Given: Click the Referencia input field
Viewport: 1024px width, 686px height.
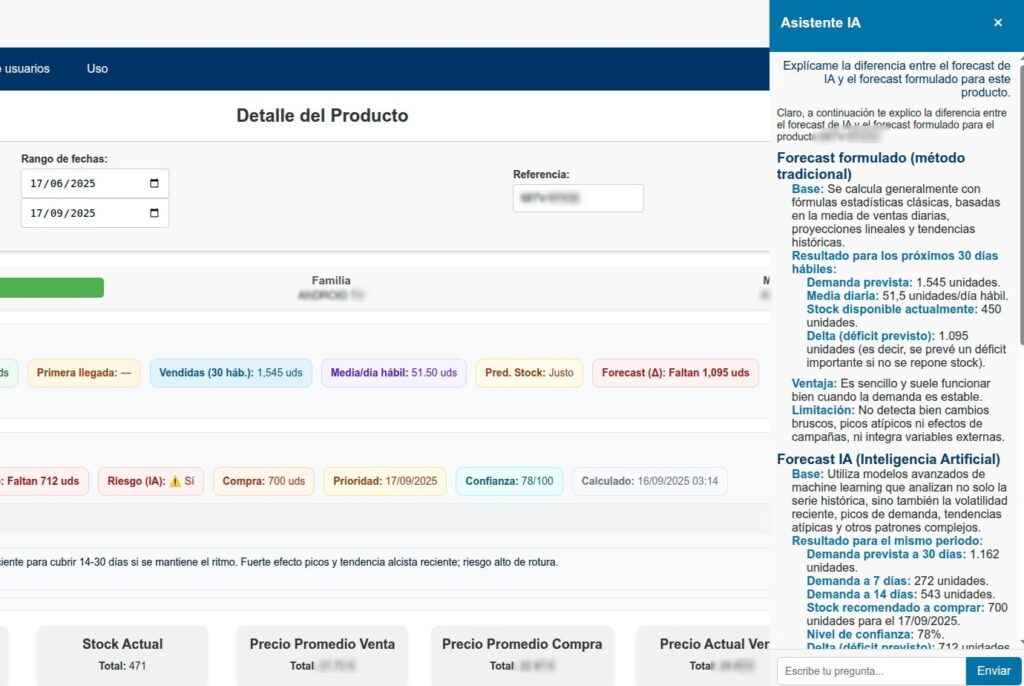Looking at the screenshot, I should pos(577,198).
